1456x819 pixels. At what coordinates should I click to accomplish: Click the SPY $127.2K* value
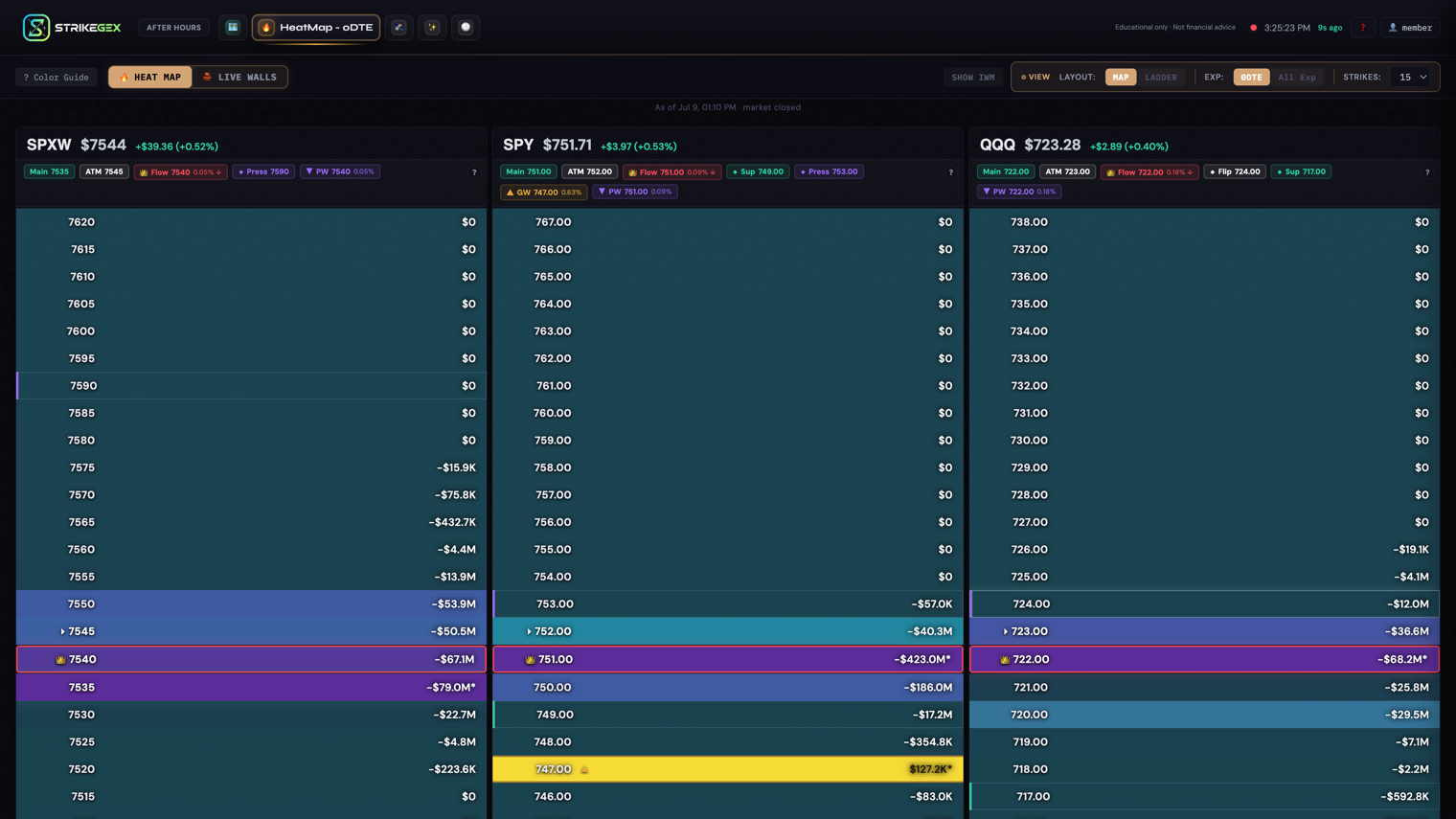pos(931,769)
